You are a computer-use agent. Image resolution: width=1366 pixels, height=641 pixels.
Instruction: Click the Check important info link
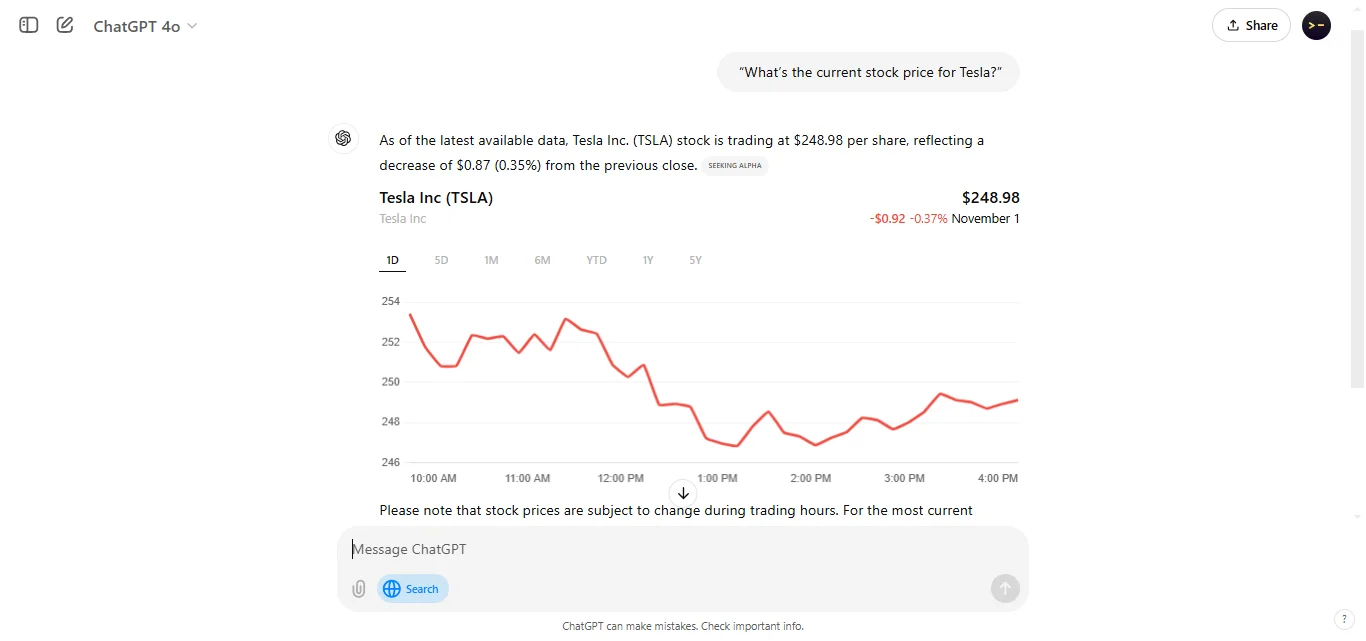pyautogui.click(x=751, y=626)
